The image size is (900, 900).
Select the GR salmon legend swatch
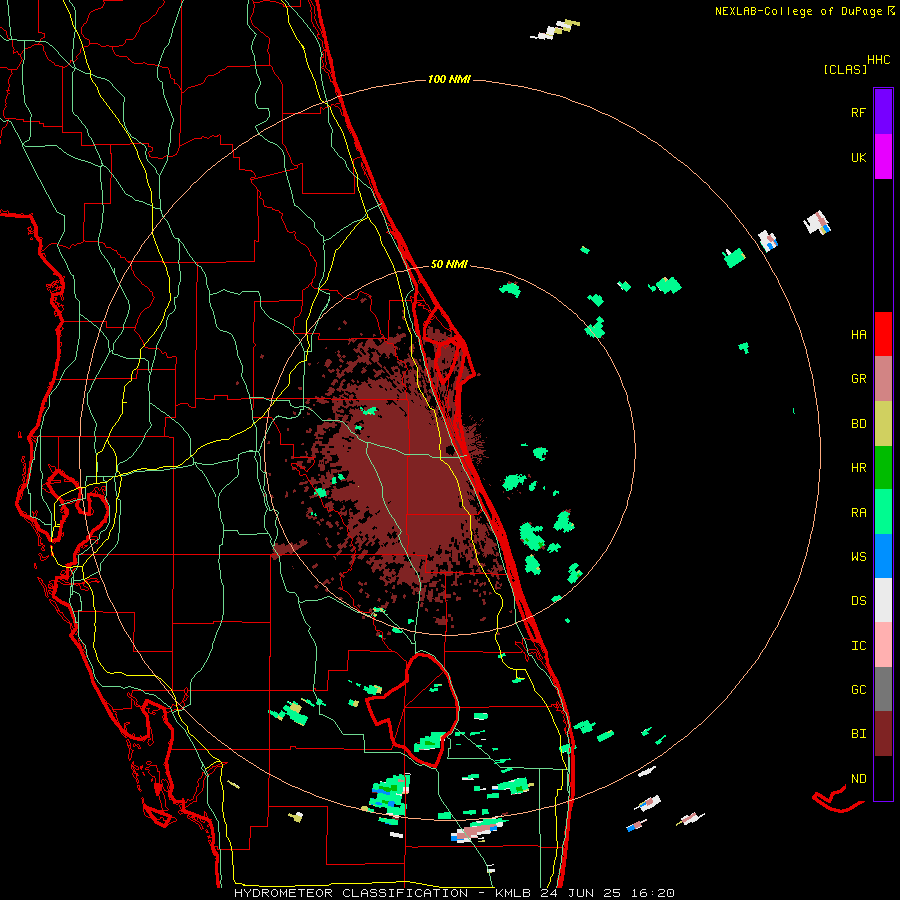click(x=883, y=379)
